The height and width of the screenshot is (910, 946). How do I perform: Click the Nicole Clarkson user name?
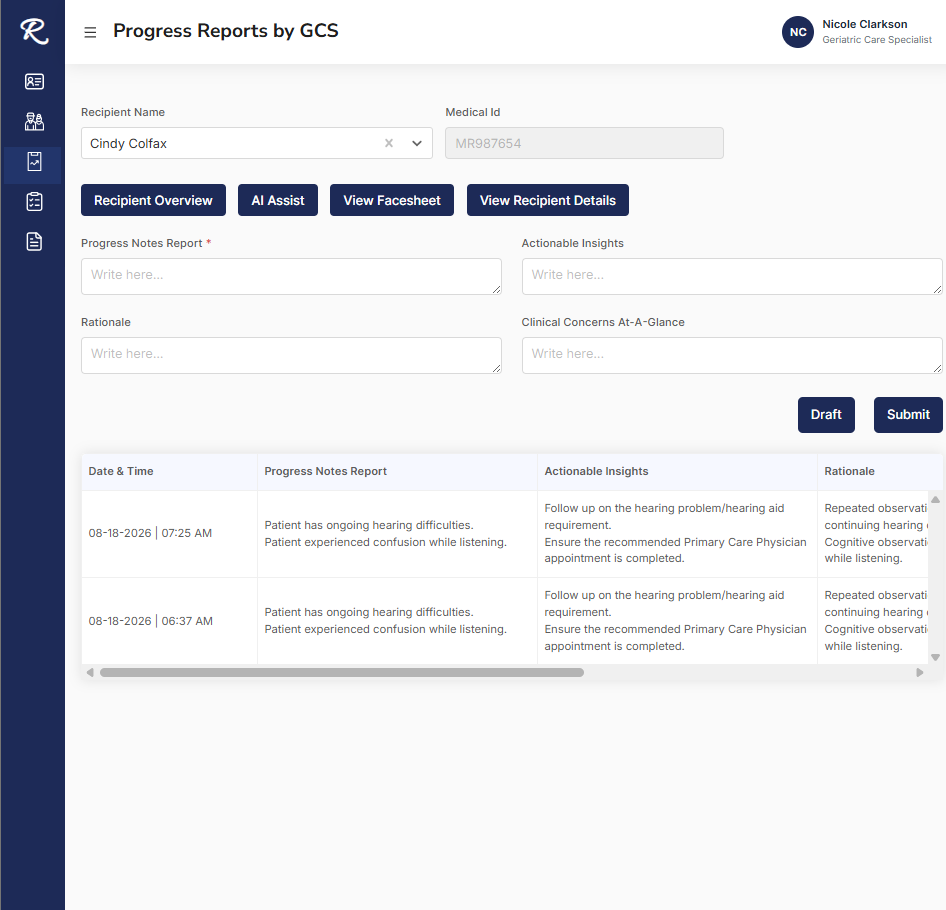pyautogui.click(x=865, y=24)
